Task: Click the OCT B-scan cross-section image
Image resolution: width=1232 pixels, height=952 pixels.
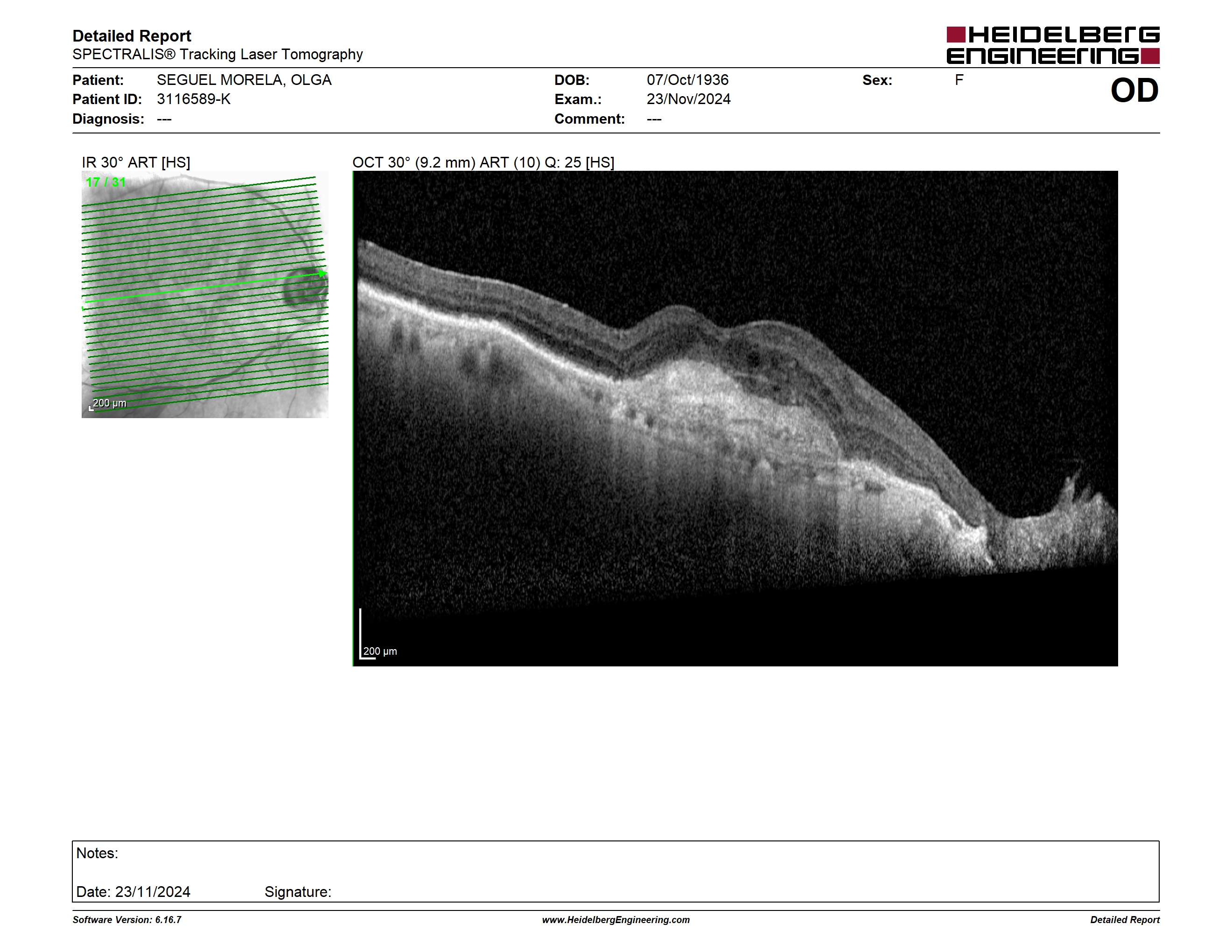Action: point(735,419)
